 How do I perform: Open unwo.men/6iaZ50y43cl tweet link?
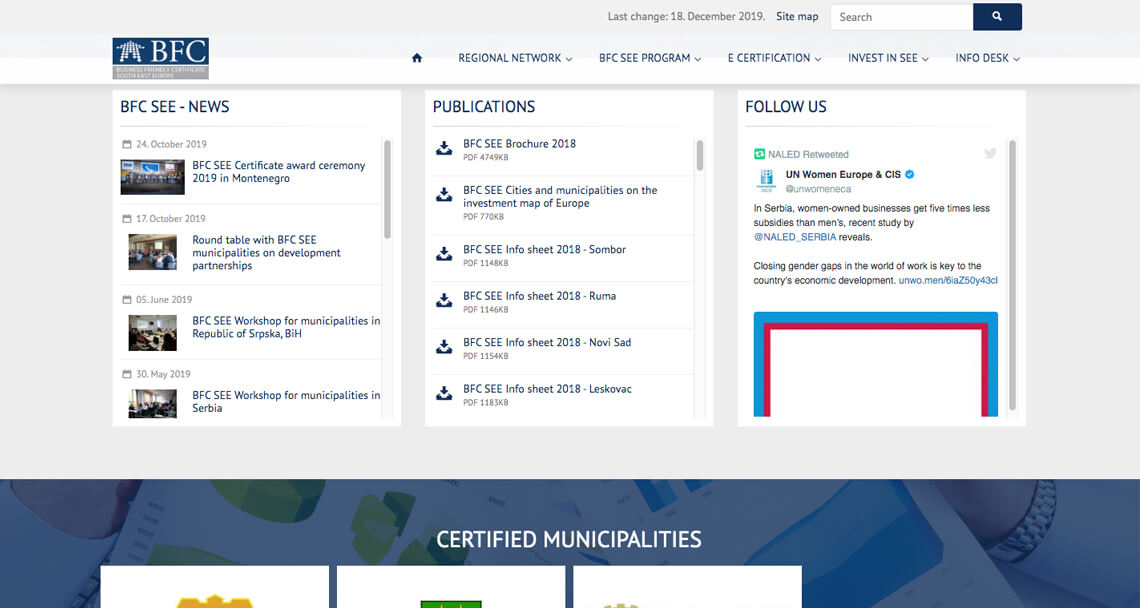948,280
